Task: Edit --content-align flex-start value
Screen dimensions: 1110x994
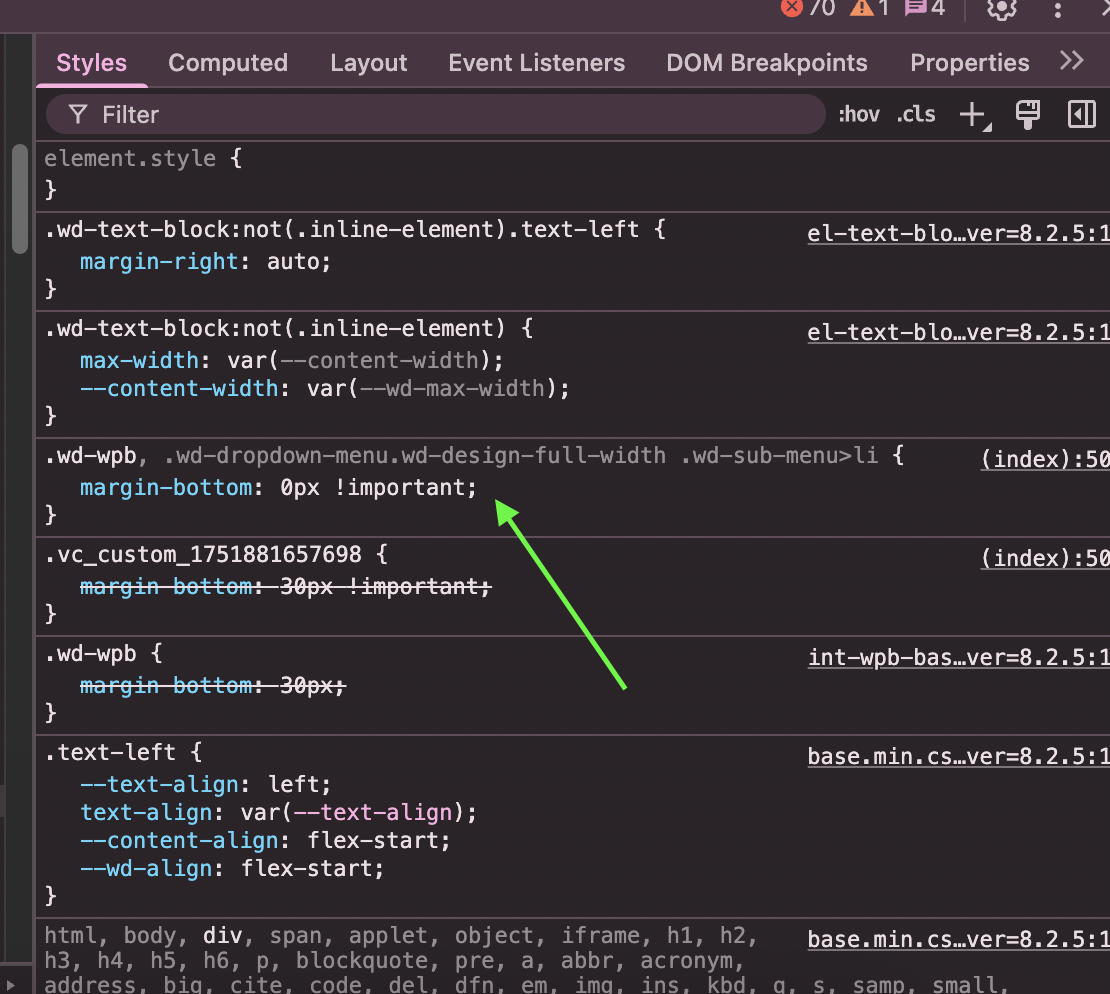Action: (x=372, y=840)
